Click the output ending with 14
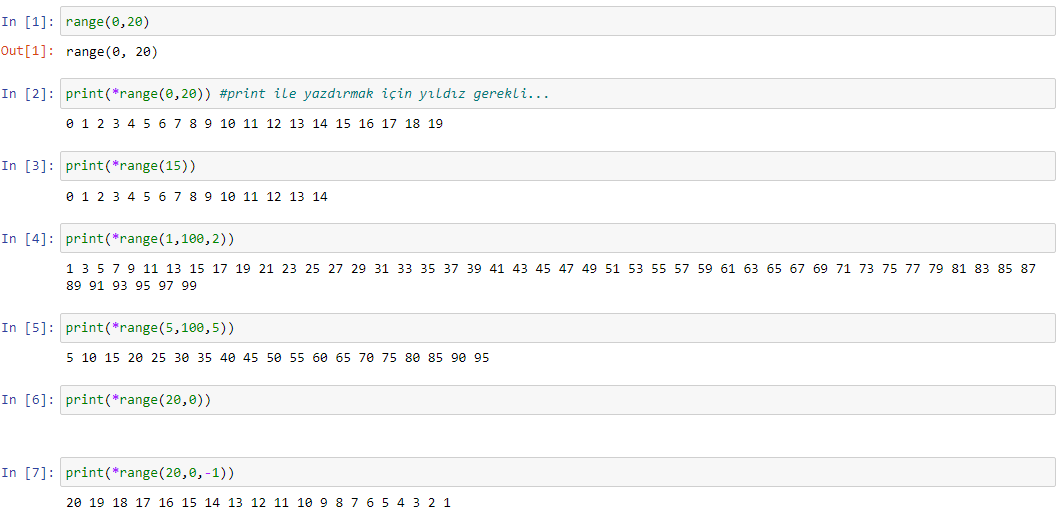Viewport: 1061px width, 511px height. (197, 197)
